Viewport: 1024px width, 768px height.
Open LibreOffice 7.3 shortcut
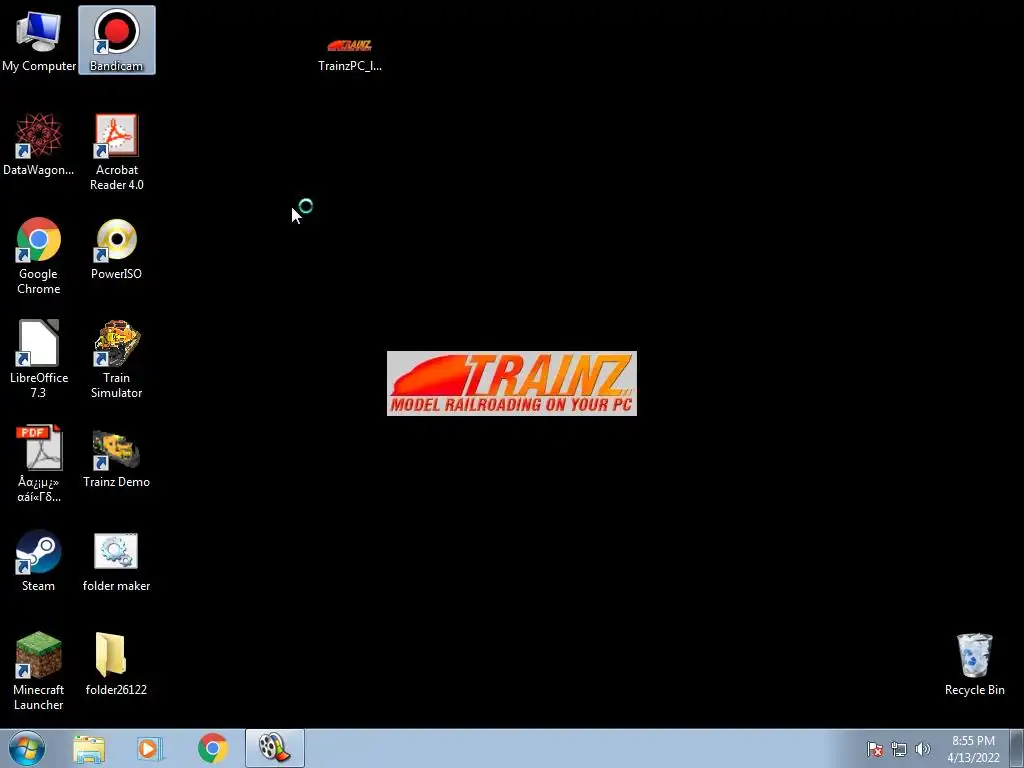tap(39, 359)
